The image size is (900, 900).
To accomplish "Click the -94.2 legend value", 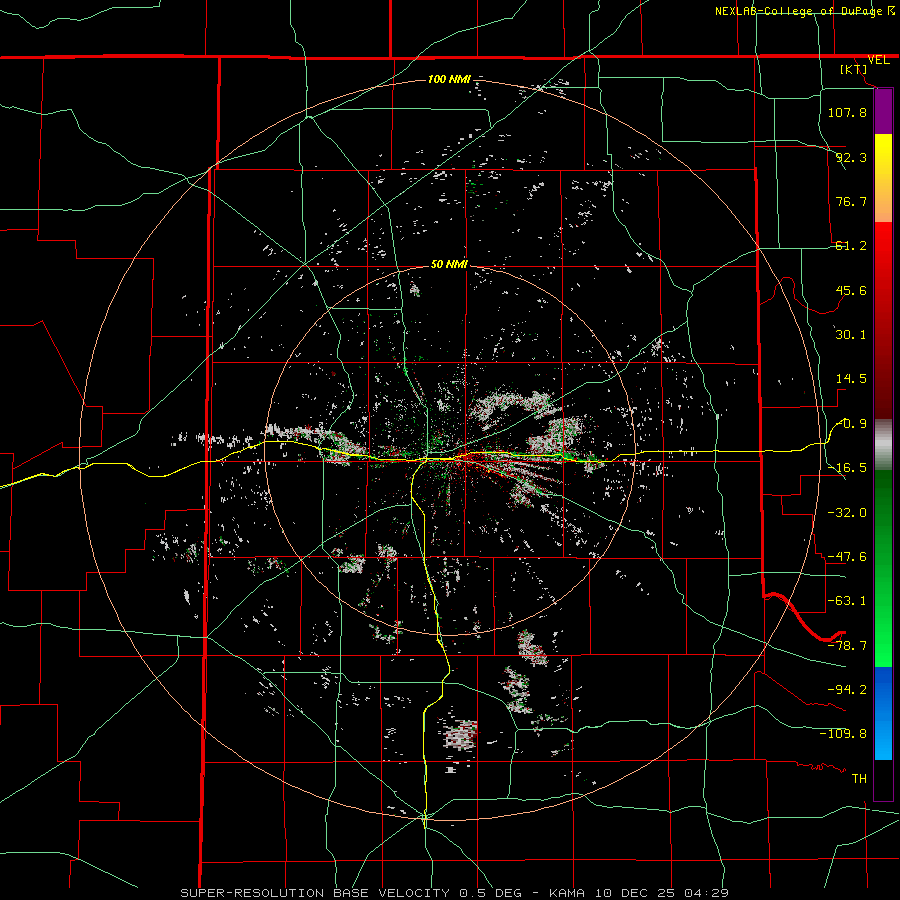I will pyautogui.click(x=847, y=690).
